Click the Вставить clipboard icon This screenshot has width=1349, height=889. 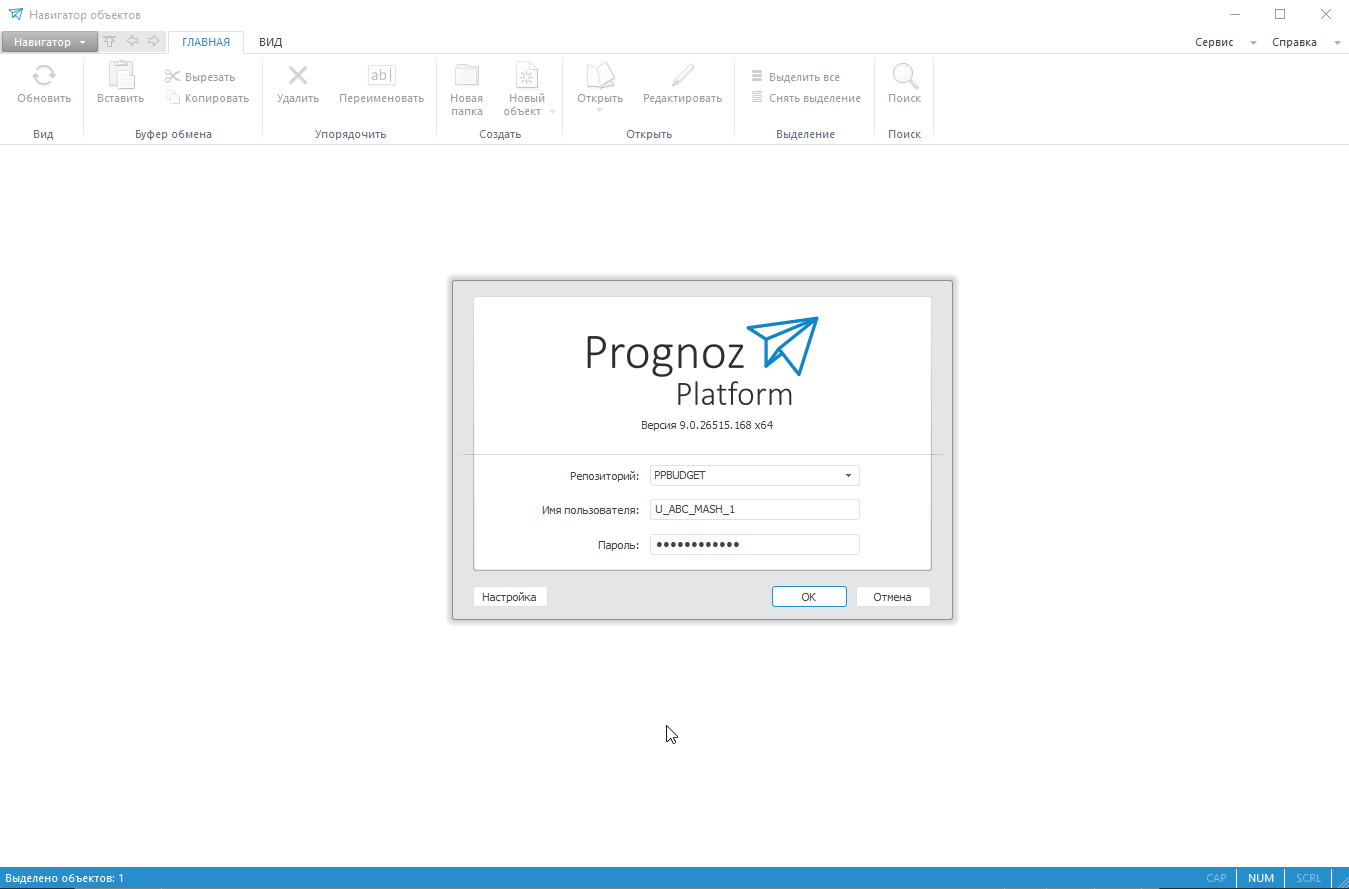pyautogui.click(x=121, y=75)
